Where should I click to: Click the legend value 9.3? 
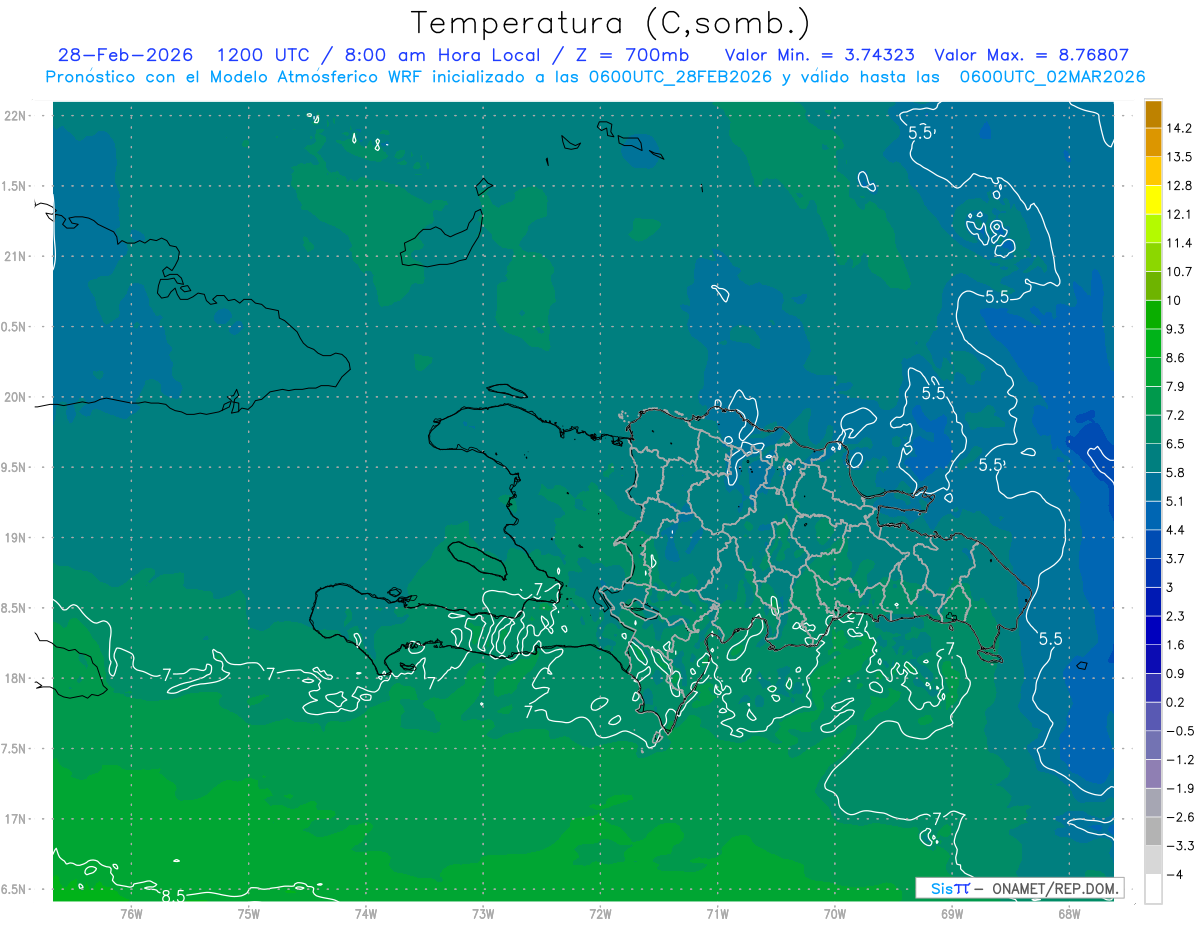(x=1177, y=329)
